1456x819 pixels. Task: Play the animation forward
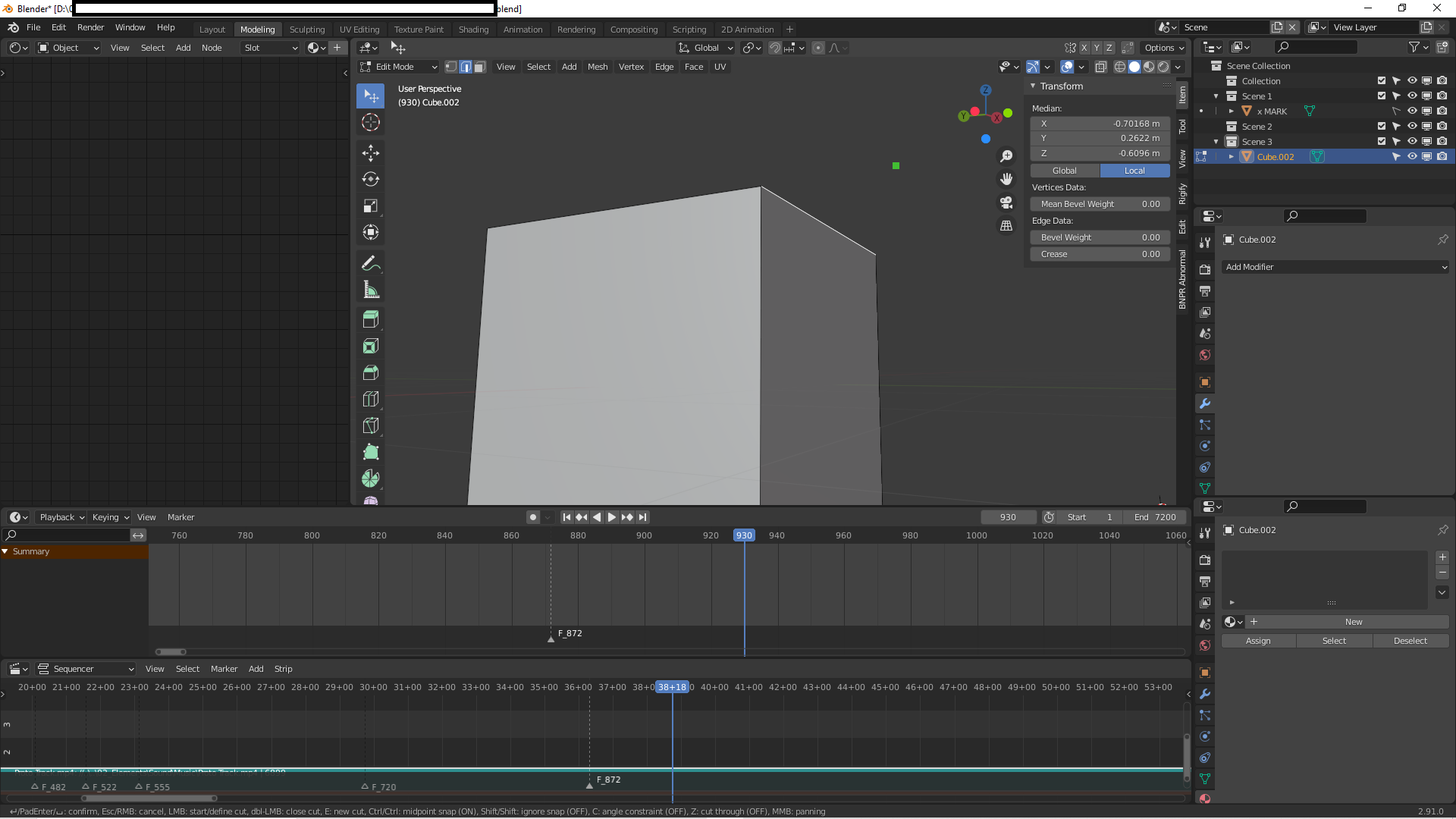612,517
